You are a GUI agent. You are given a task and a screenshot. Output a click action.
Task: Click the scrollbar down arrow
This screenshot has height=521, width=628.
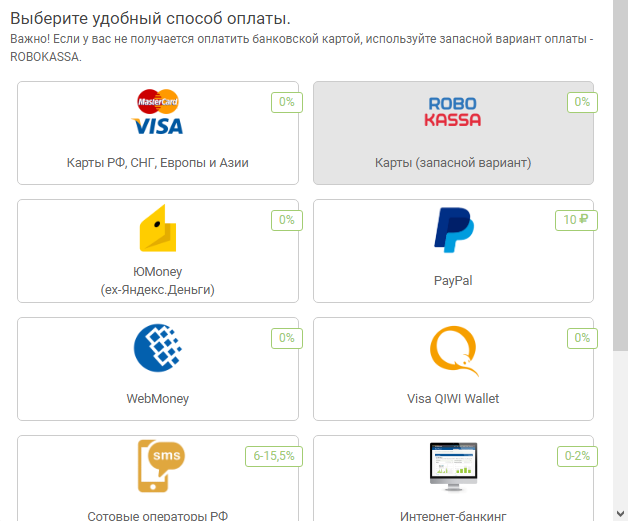[620, 513]
